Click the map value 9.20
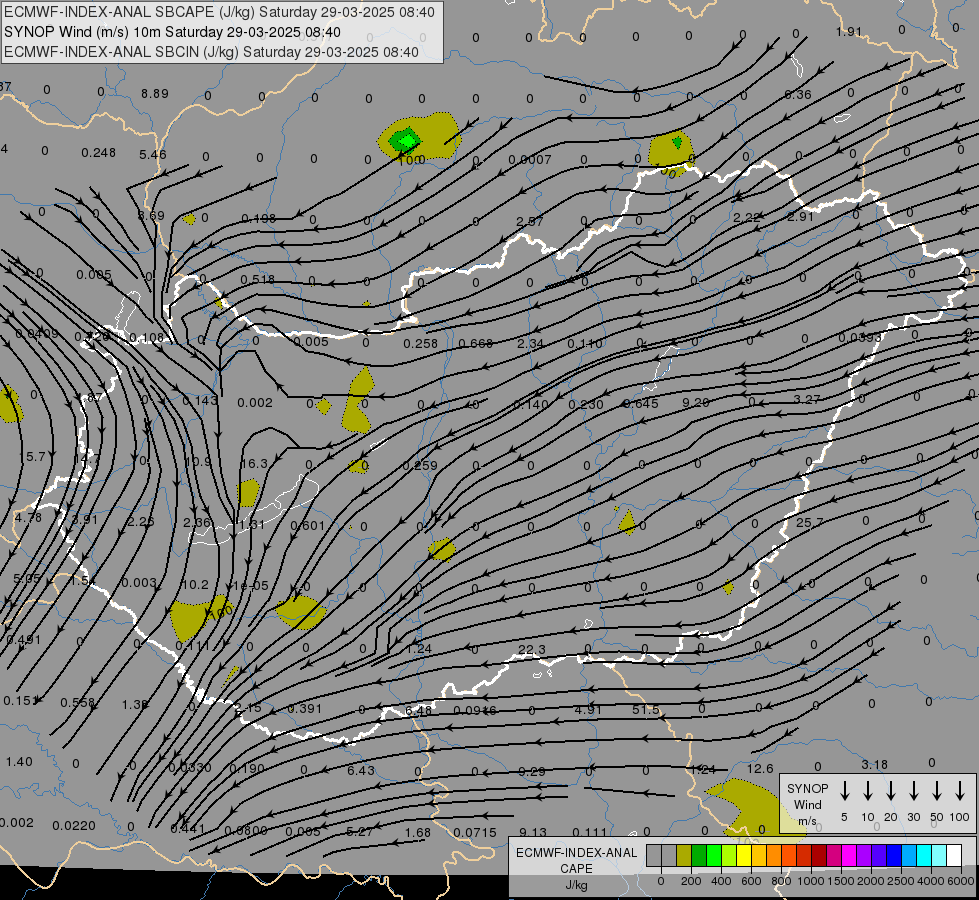The width and height of the screenshot is (979, 900). pos(696,403)
